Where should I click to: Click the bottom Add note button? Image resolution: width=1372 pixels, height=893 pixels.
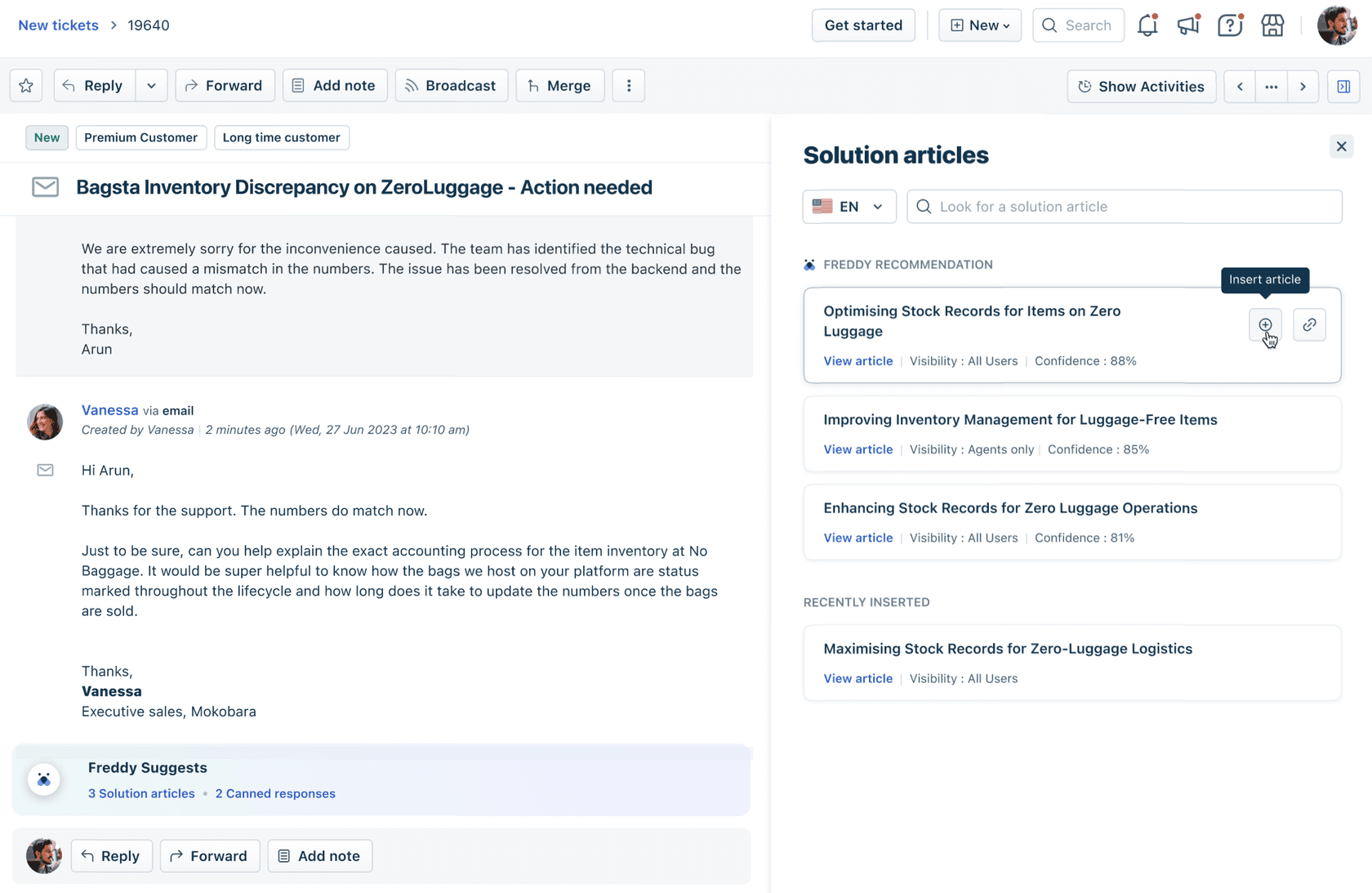(x=320, y=856)
